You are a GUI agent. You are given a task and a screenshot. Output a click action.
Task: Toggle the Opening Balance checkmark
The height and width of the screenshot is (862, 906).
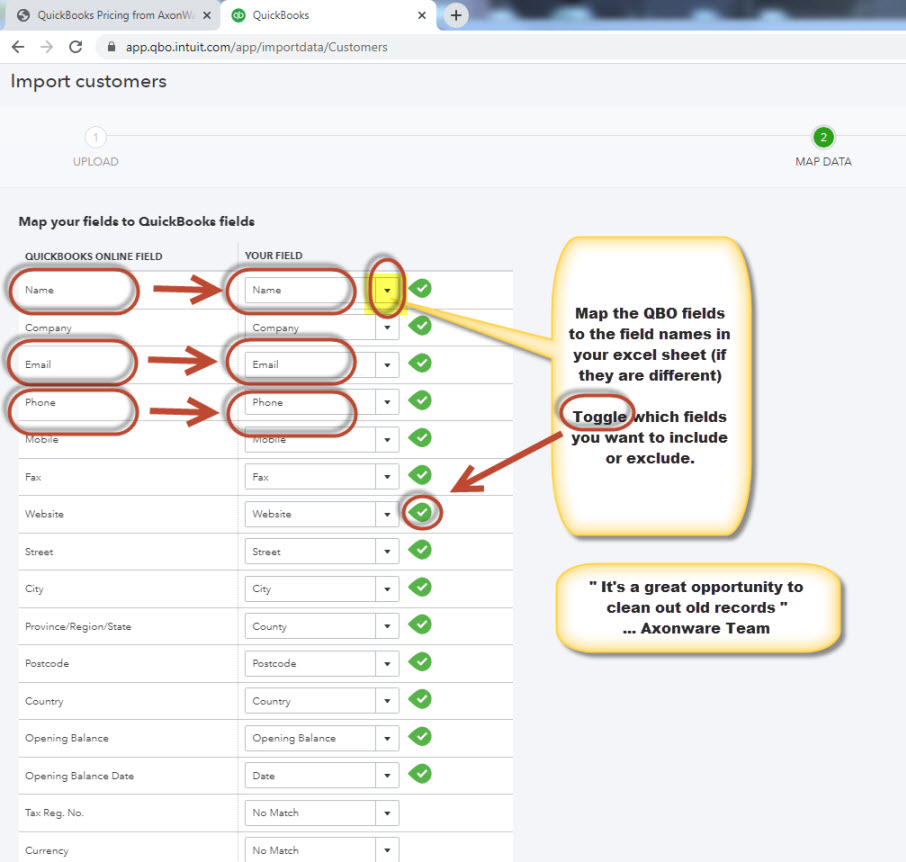pyautogui.click(x=421, y=736)
